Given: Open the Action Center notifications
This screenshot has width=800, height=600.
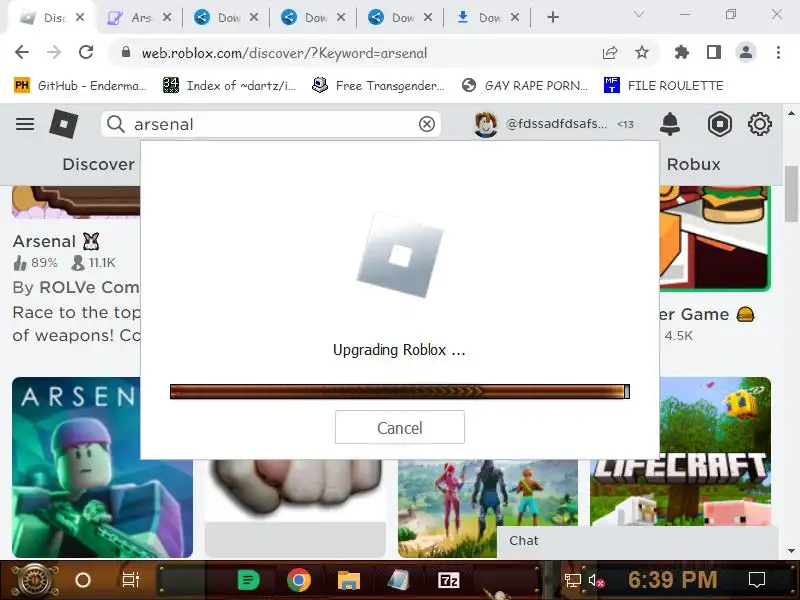Looking at the screenshot, I should coord(757,580).
